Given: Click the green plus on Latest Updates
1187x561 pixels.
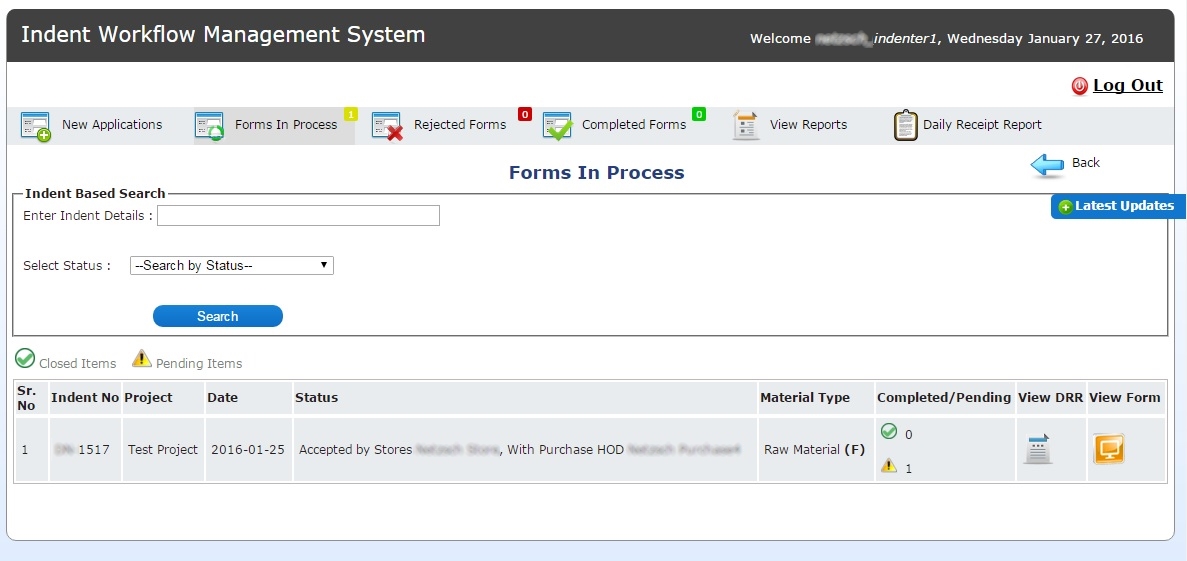Looking at the screenshot, I should (1065, 207).
